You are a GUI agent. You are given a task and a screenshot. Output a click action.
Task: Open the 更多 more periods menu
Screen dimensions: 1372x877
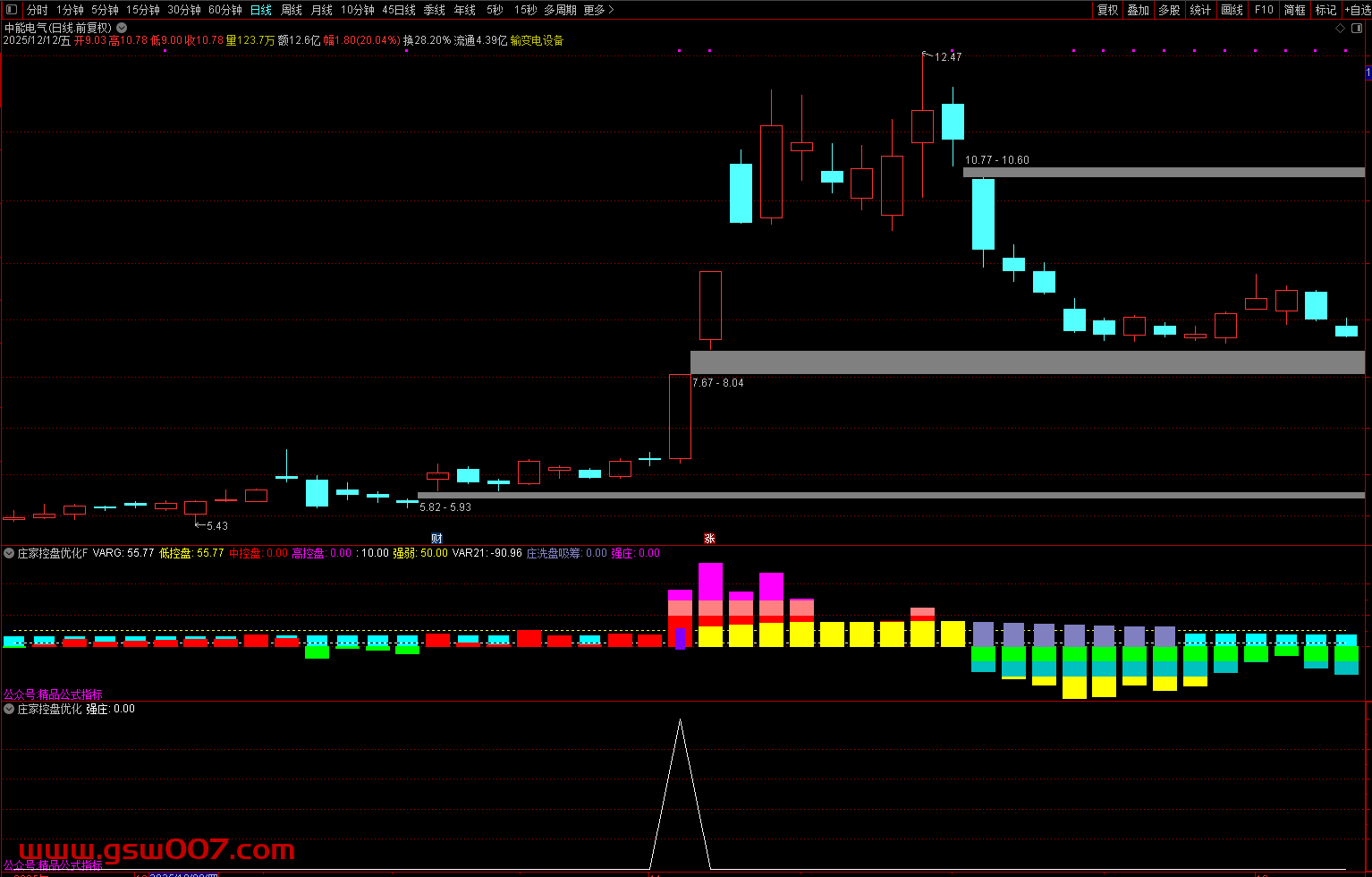pyautogui.click(x=598, y=10)
